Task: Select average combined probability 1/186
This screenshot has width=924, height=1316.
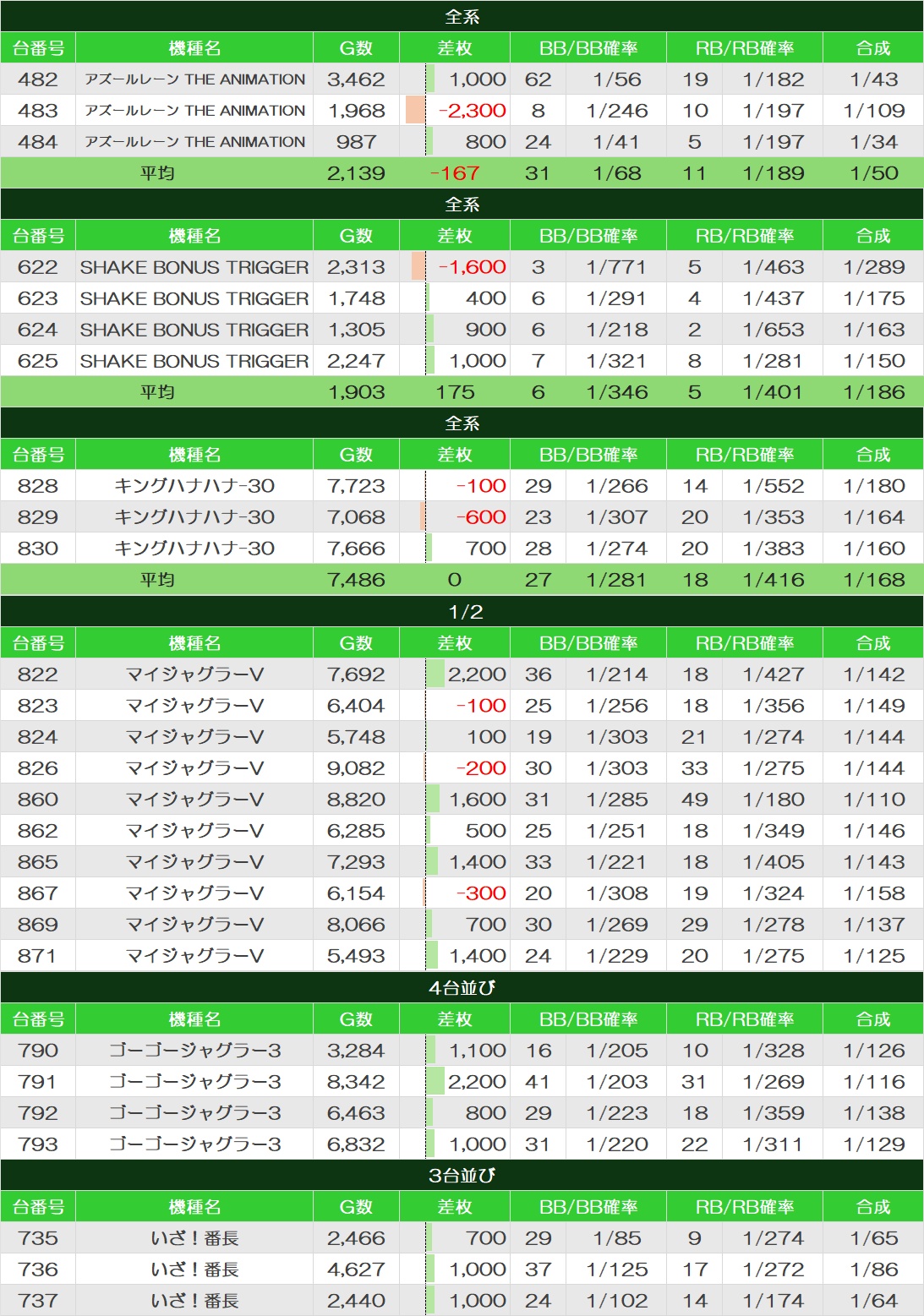Action: (x=874, y=392)
